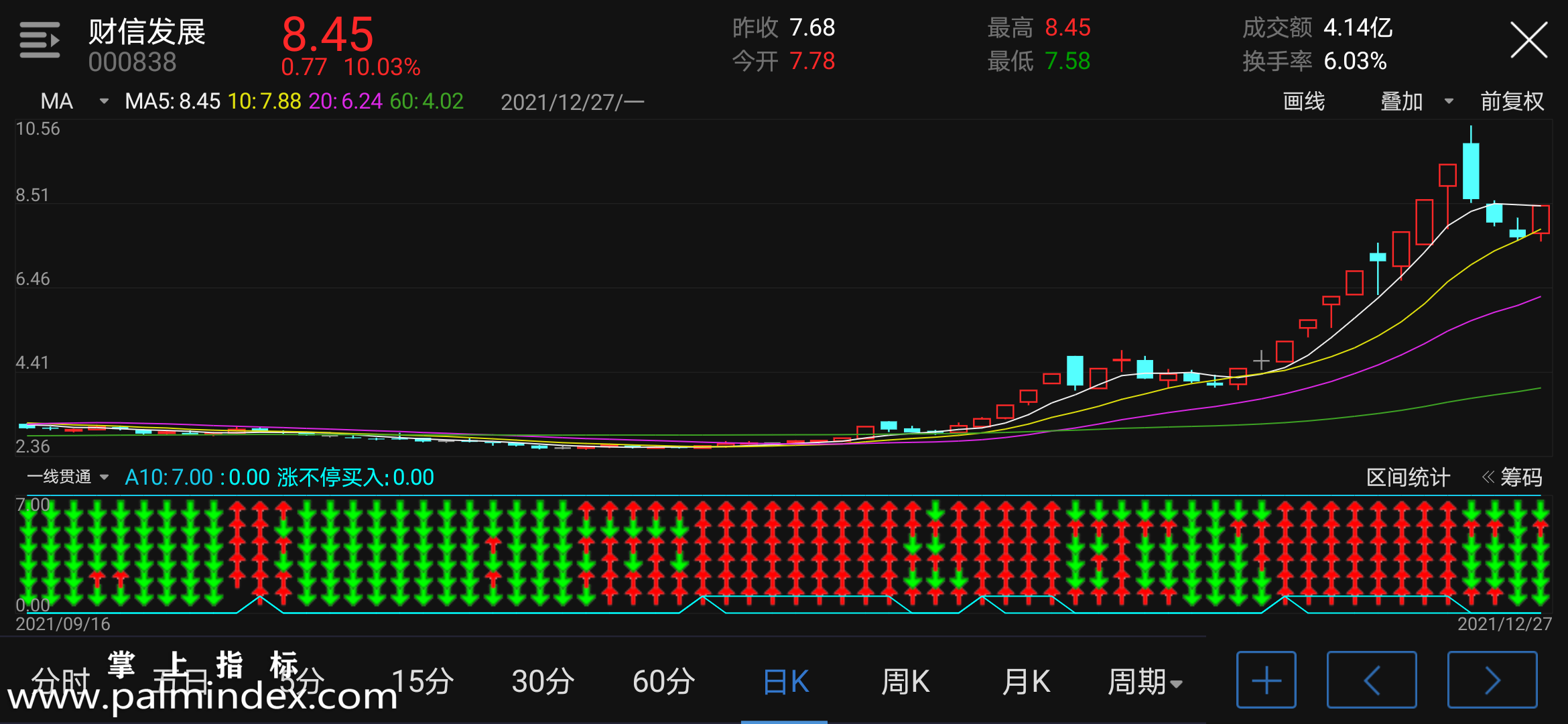Click the 昨收 7.68 value

[x=812, y=27]
